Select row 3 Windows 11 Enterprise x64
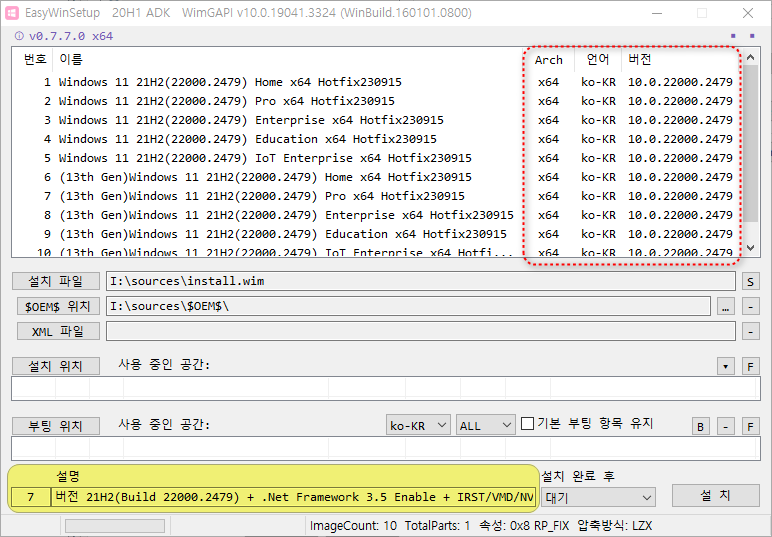The width and height of the screenshot is (772, 537). (377, 120)
